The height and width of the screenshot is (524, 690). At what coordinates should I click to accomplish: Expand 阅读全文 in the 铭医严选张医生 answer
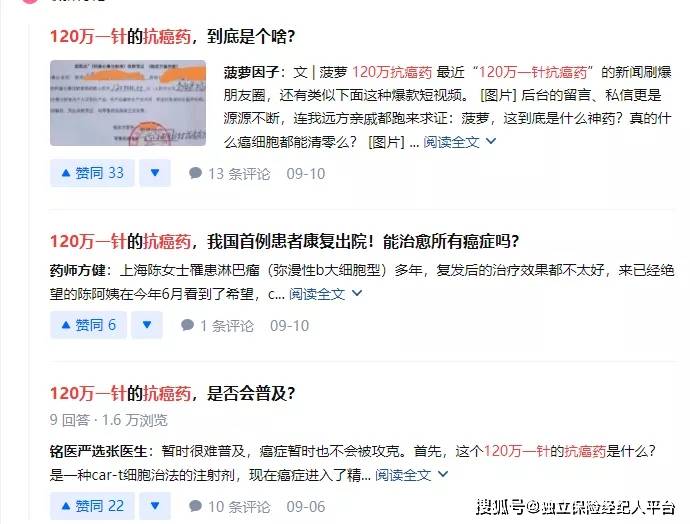pyautogui.click(x=411, y=475)
